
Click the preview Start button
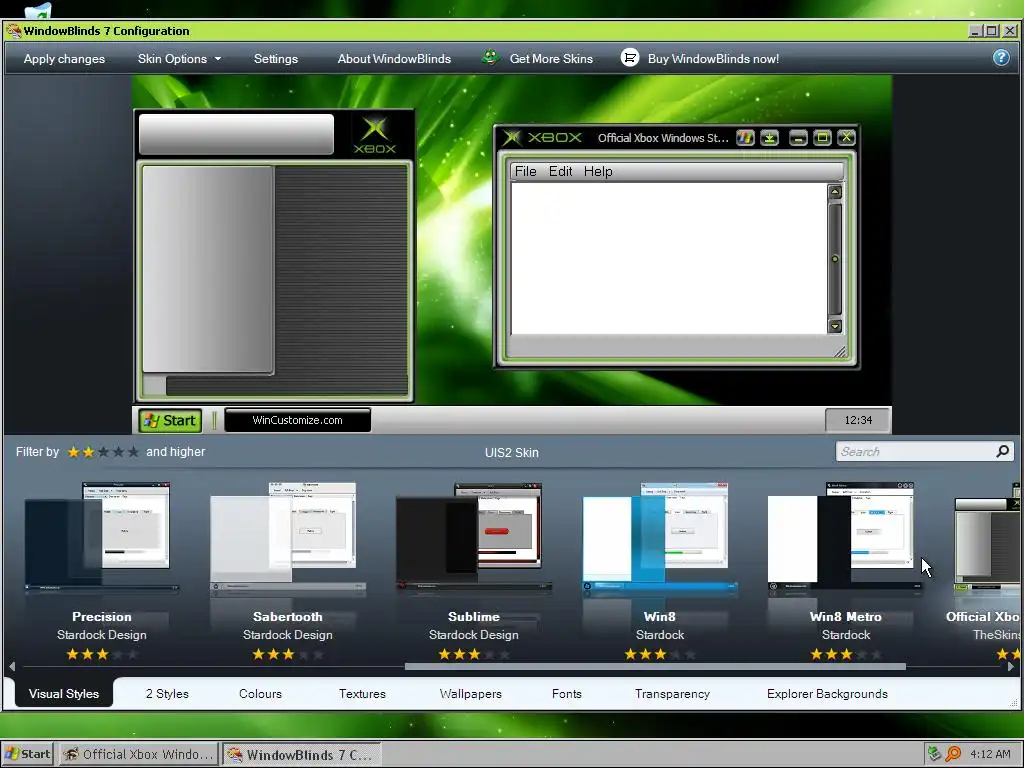170,420
